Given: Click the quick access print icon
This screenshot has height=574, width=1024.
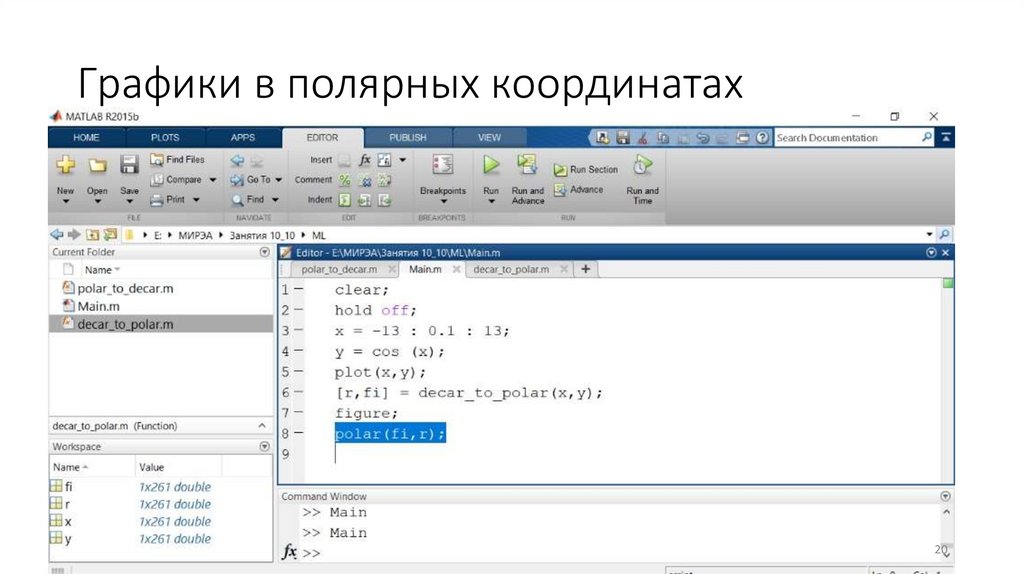Looking at the screenshot, I should coord(743,138).
